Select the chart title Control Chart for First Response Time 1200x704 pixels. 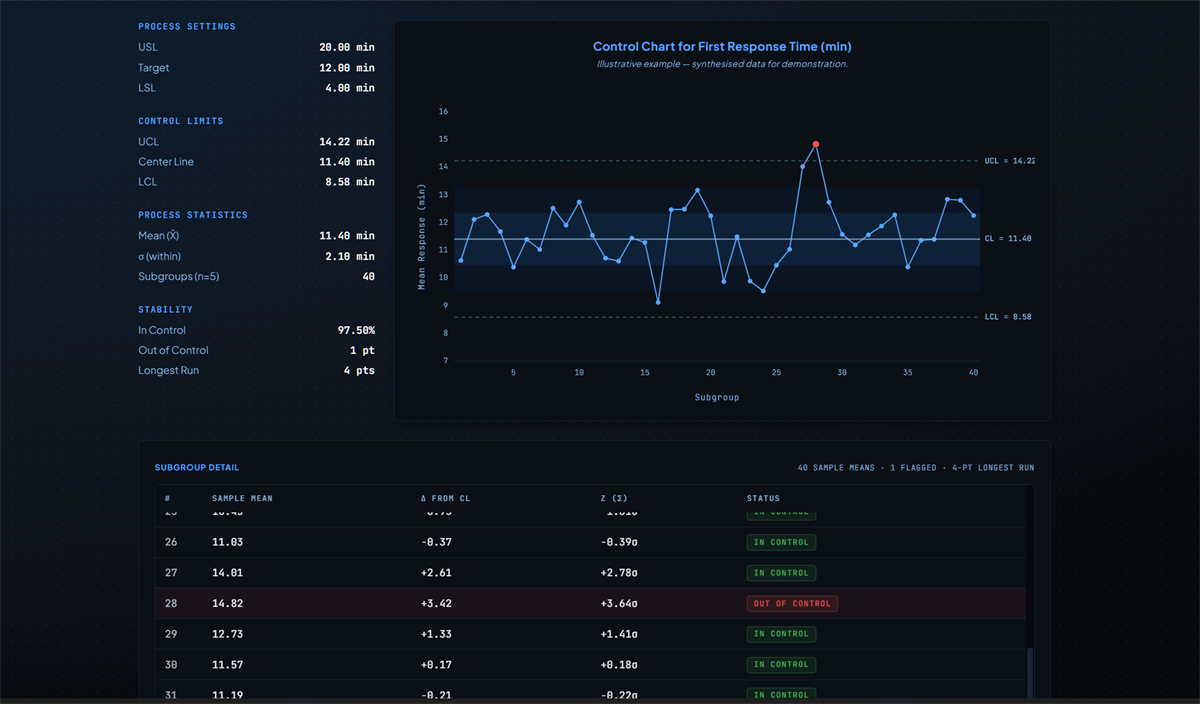point(722,46)
